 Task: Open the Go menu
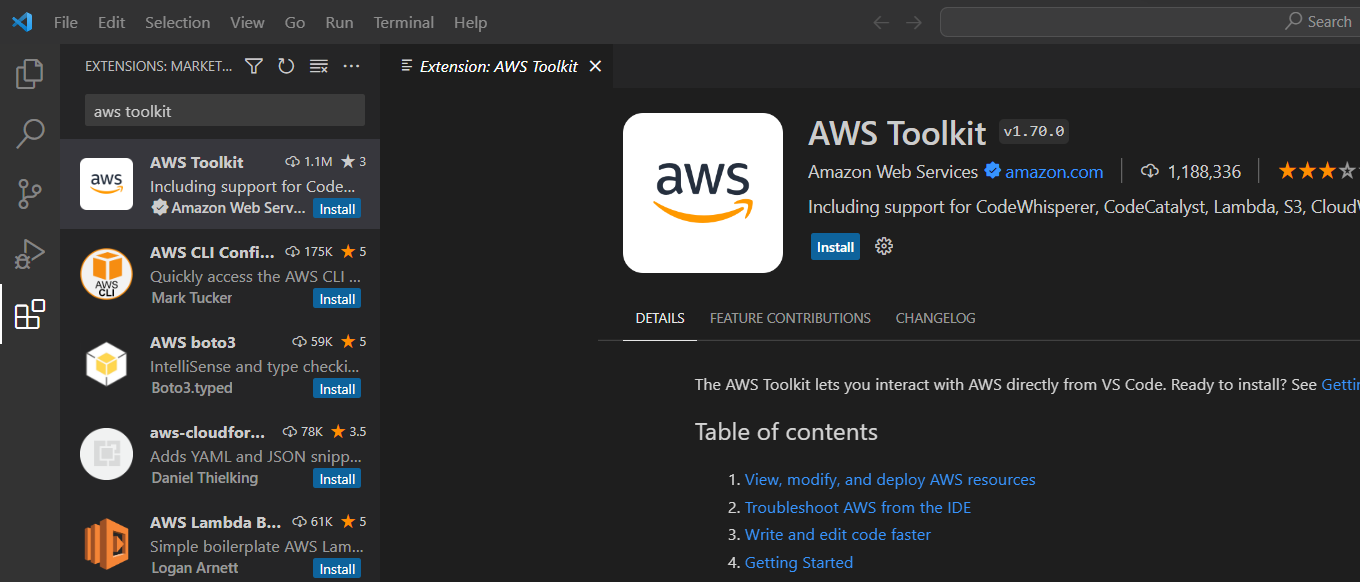click(295, 22)
